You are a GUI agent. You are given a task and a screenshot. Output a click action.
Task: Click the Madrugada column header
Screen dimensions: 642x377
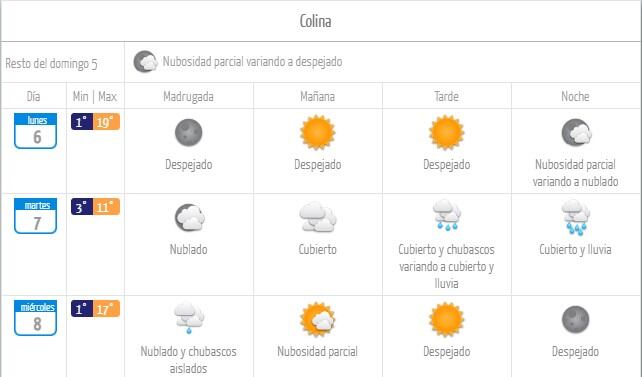pyautogui.click(x=188, y=97)
